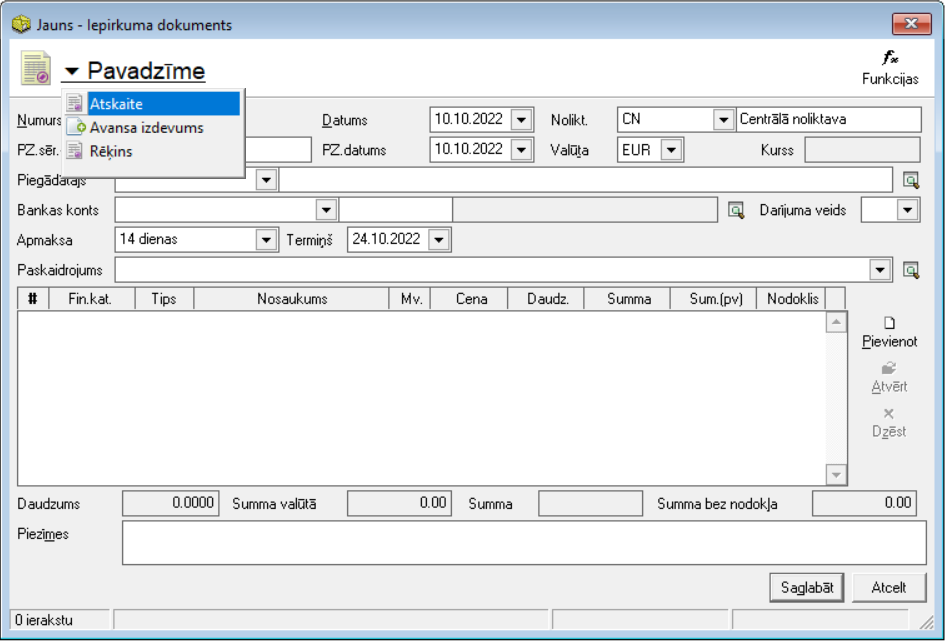Click into the Piezīmes notes field

[524, 543]
